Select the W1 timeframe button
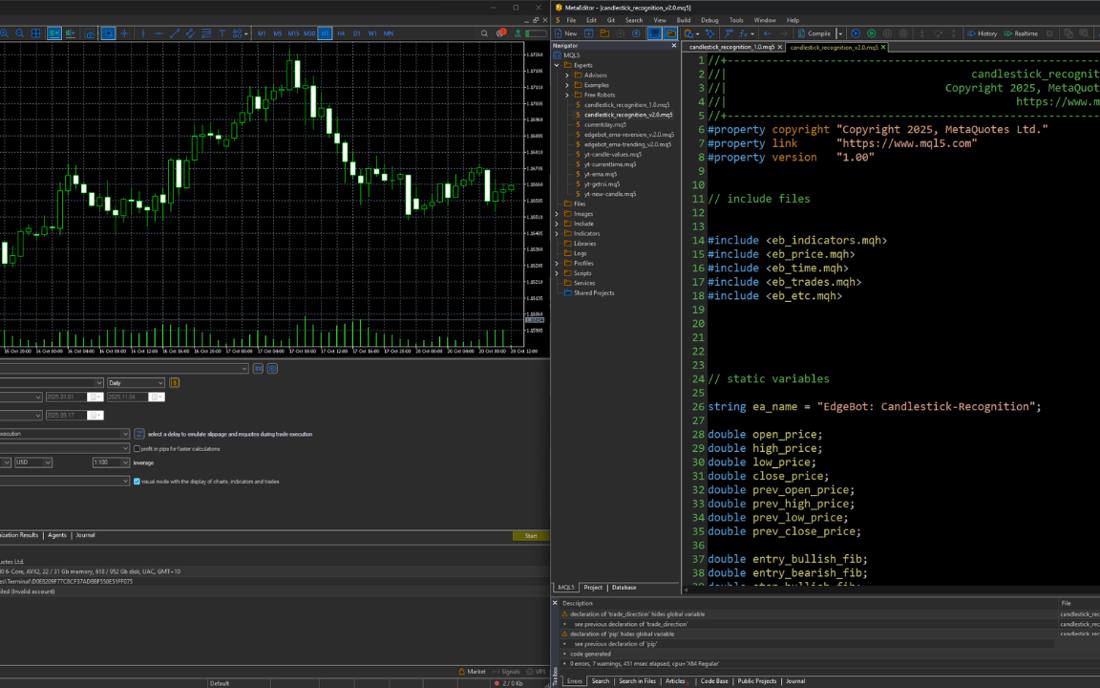Viewport: 1100px width, 688px height. (373, 33)
